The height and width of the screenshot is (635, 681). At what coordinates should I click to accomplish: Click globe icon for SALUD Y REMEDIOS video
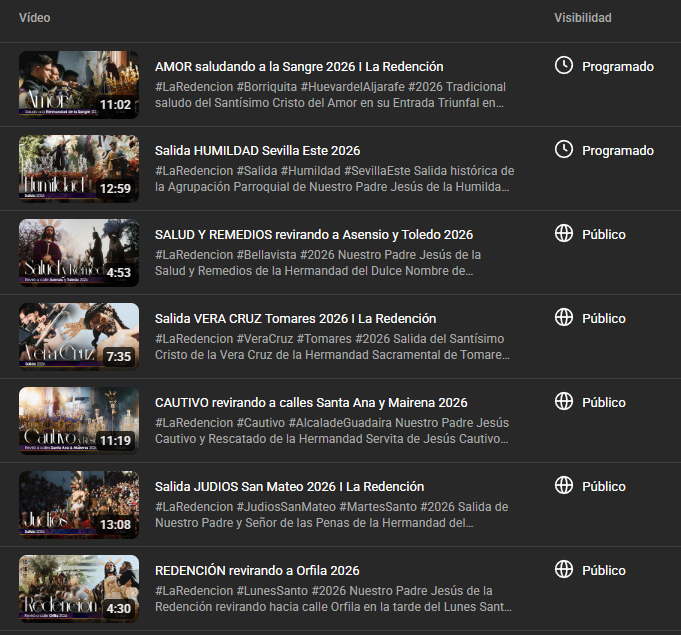(x=564, y=234)
